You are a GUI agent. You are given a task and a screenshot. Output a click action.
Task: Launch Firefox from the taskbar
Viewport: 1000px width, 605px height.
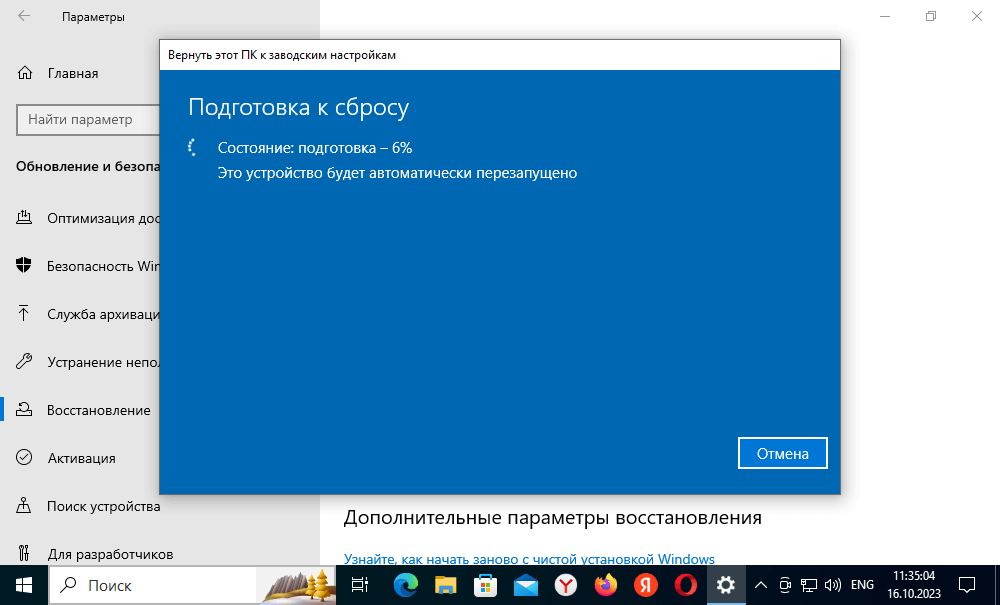click(x=605, y=584)
